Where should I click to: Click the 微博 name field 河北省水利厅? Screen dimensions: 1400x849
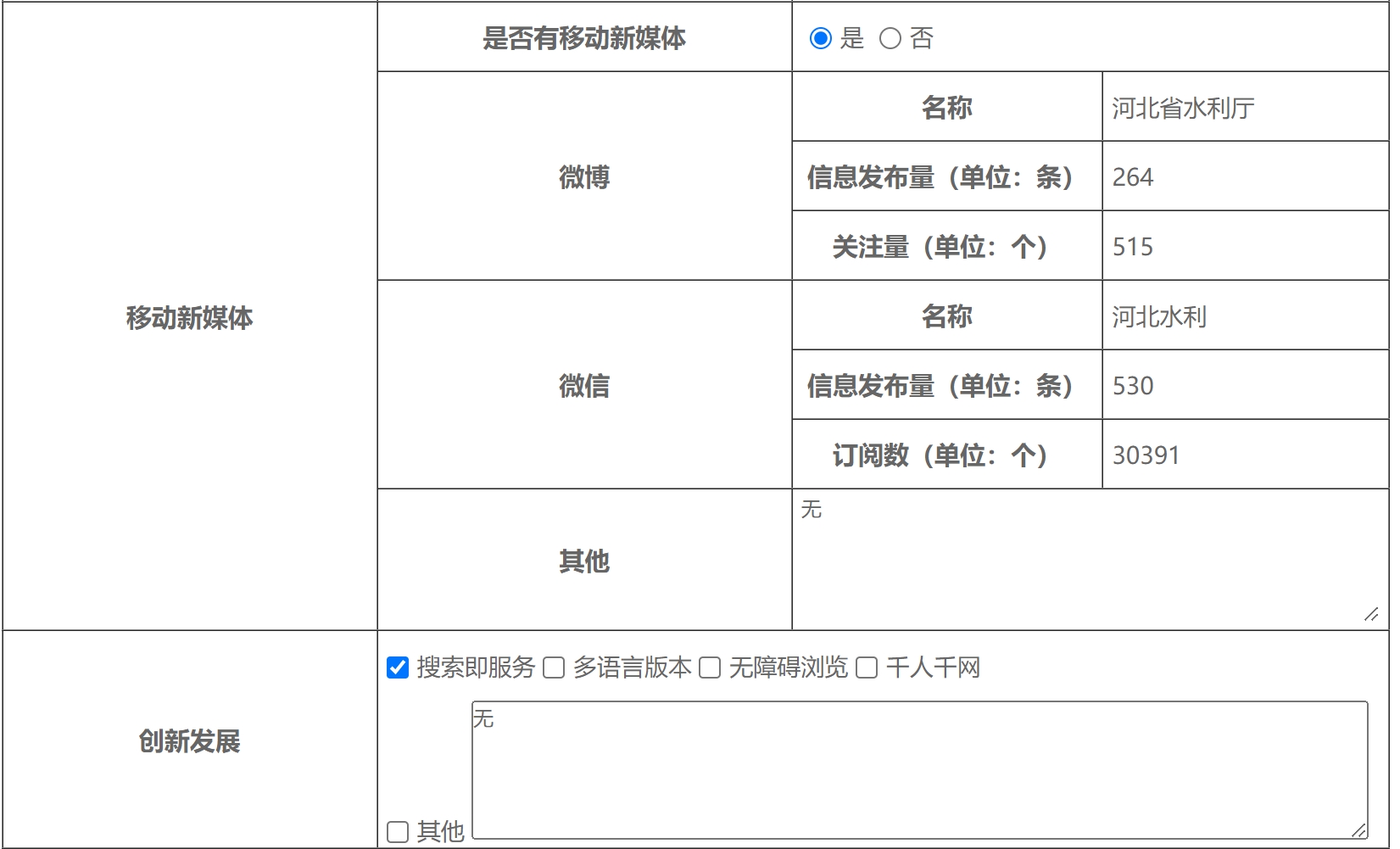pos(1244,108)
